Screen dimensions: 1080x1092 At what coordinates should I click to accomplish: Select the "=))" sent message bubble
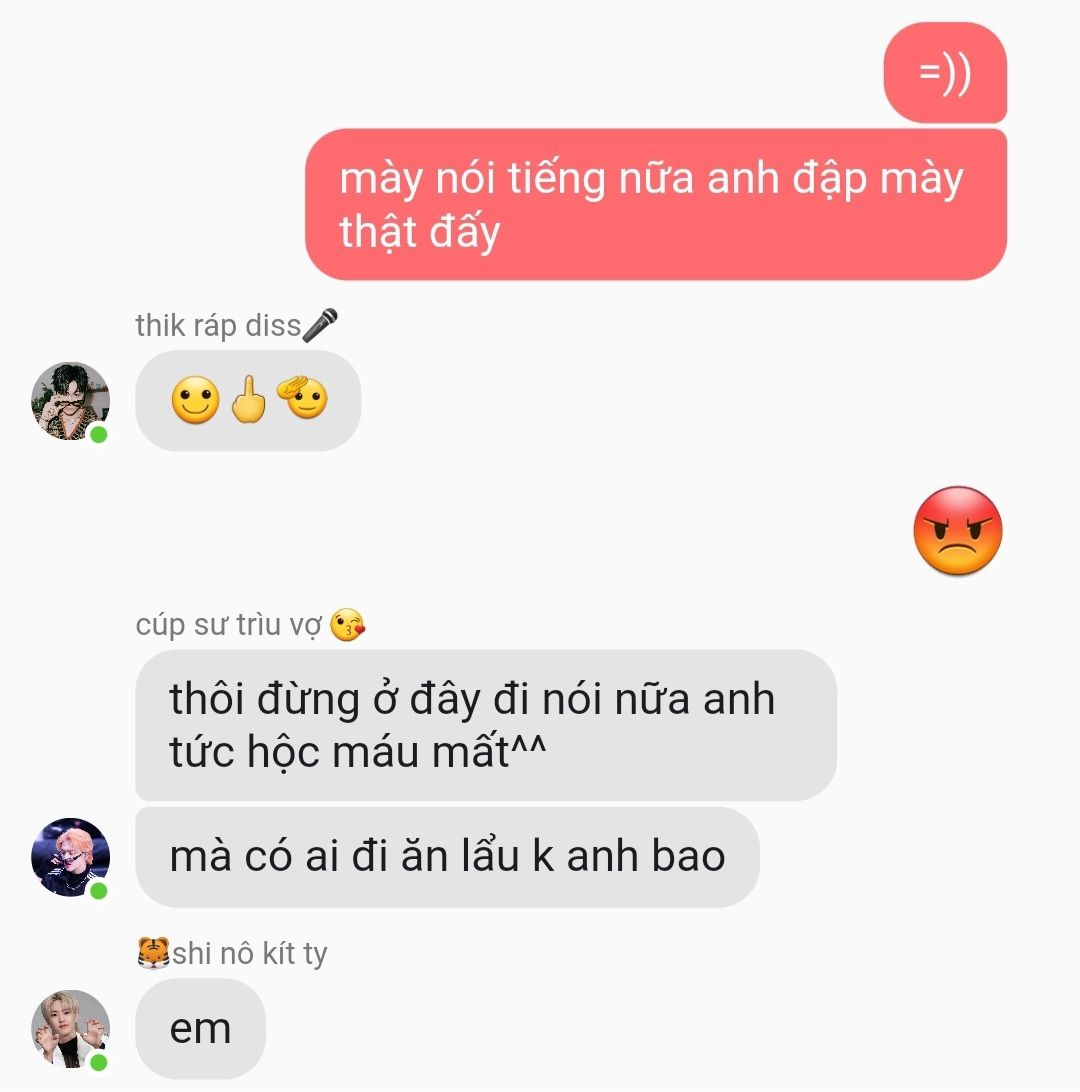coord(945,72)
